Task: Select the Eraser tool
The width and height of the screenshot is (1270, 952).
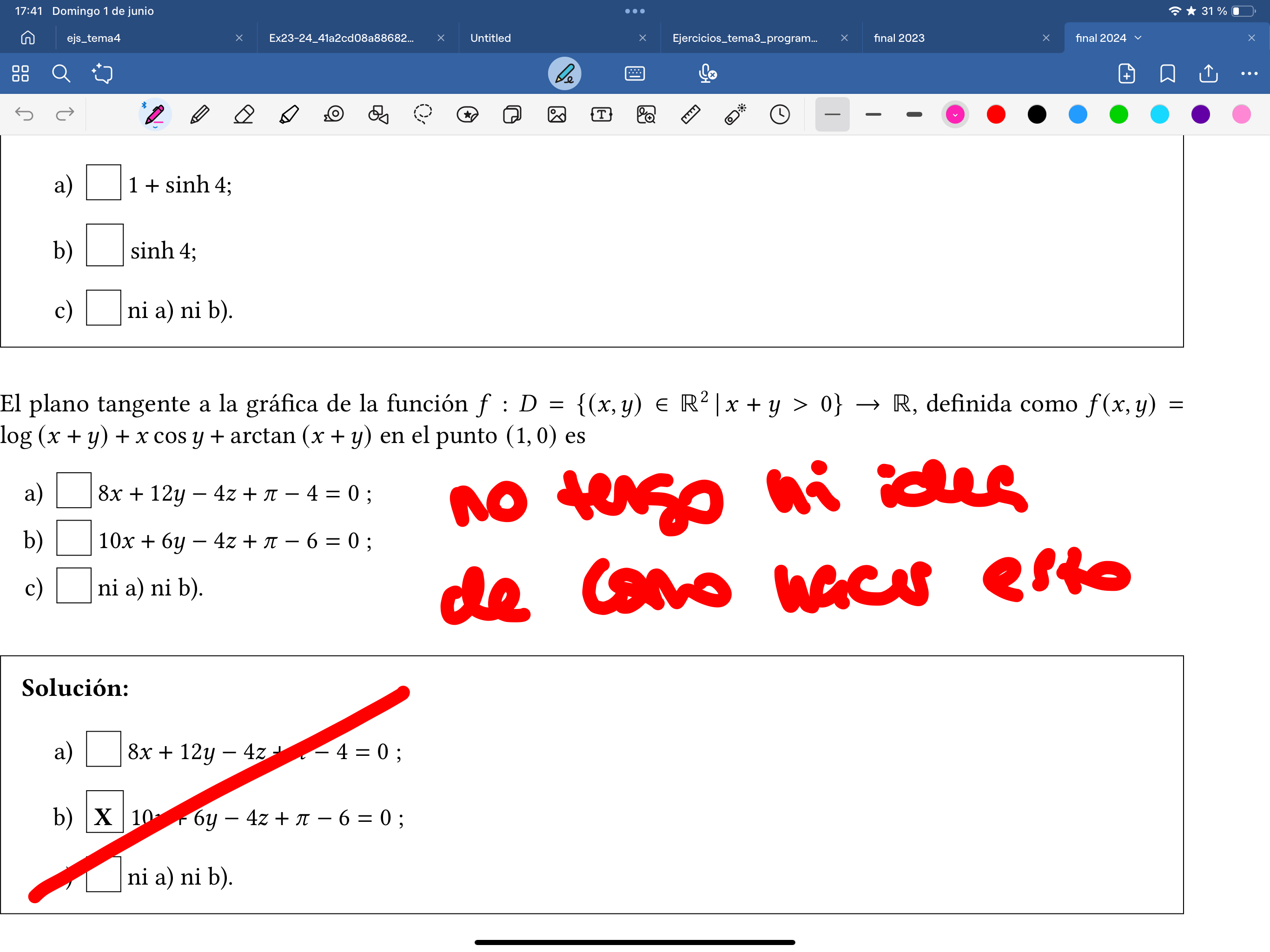Action: click(244, 114)
